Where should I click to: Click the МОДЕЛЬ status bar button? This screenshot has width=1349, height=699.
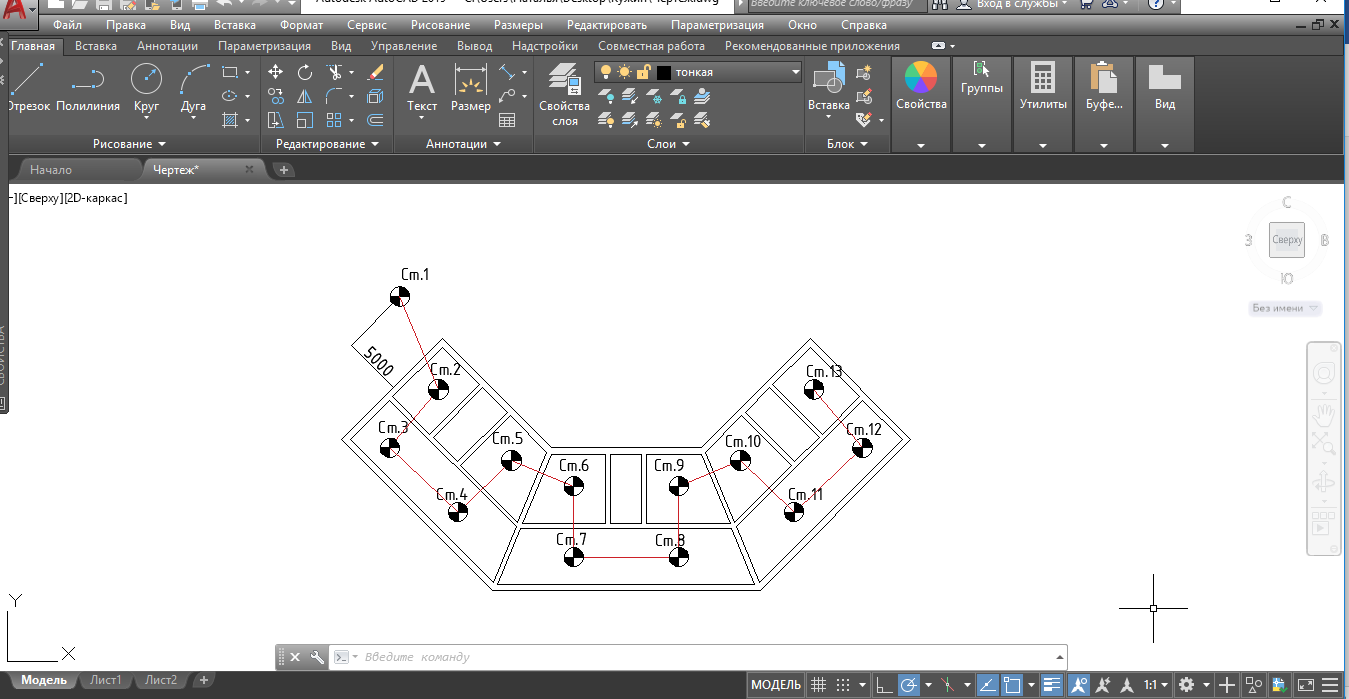[776, 685]
